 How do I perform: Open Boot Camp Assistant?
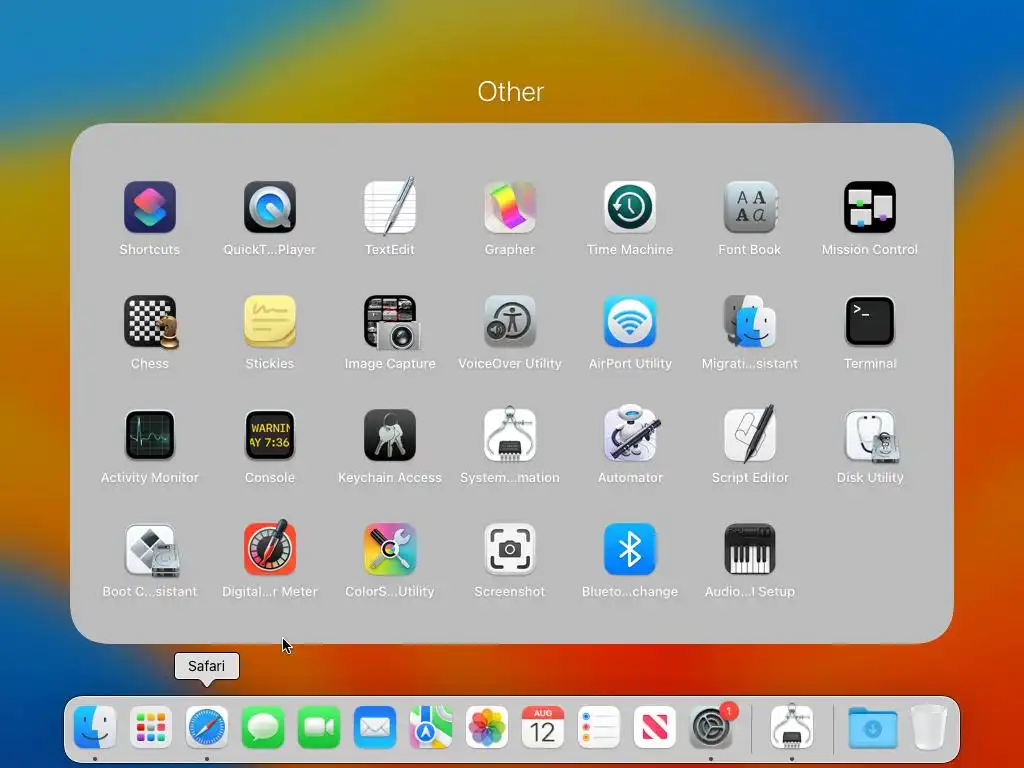(x=151, y=550)
